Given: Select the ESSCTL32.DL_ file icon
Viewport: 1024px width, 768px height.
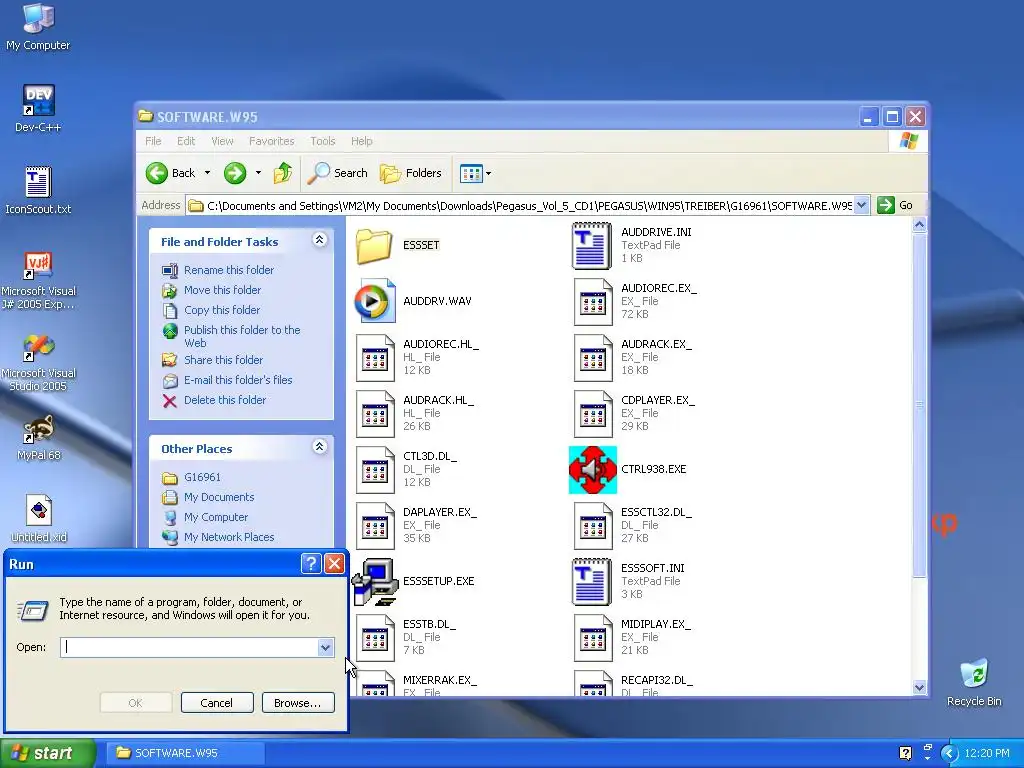Looking at the screenshot, I should click(593, 526).
